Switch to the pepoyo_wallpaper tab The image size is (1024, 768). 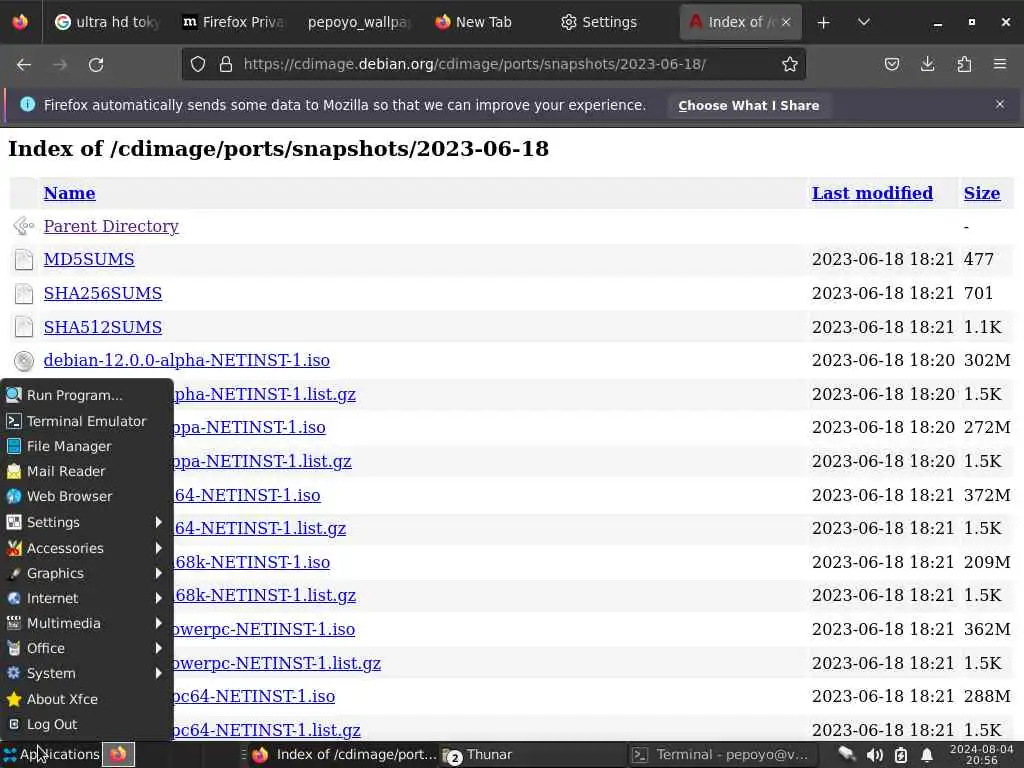(358, 22)
